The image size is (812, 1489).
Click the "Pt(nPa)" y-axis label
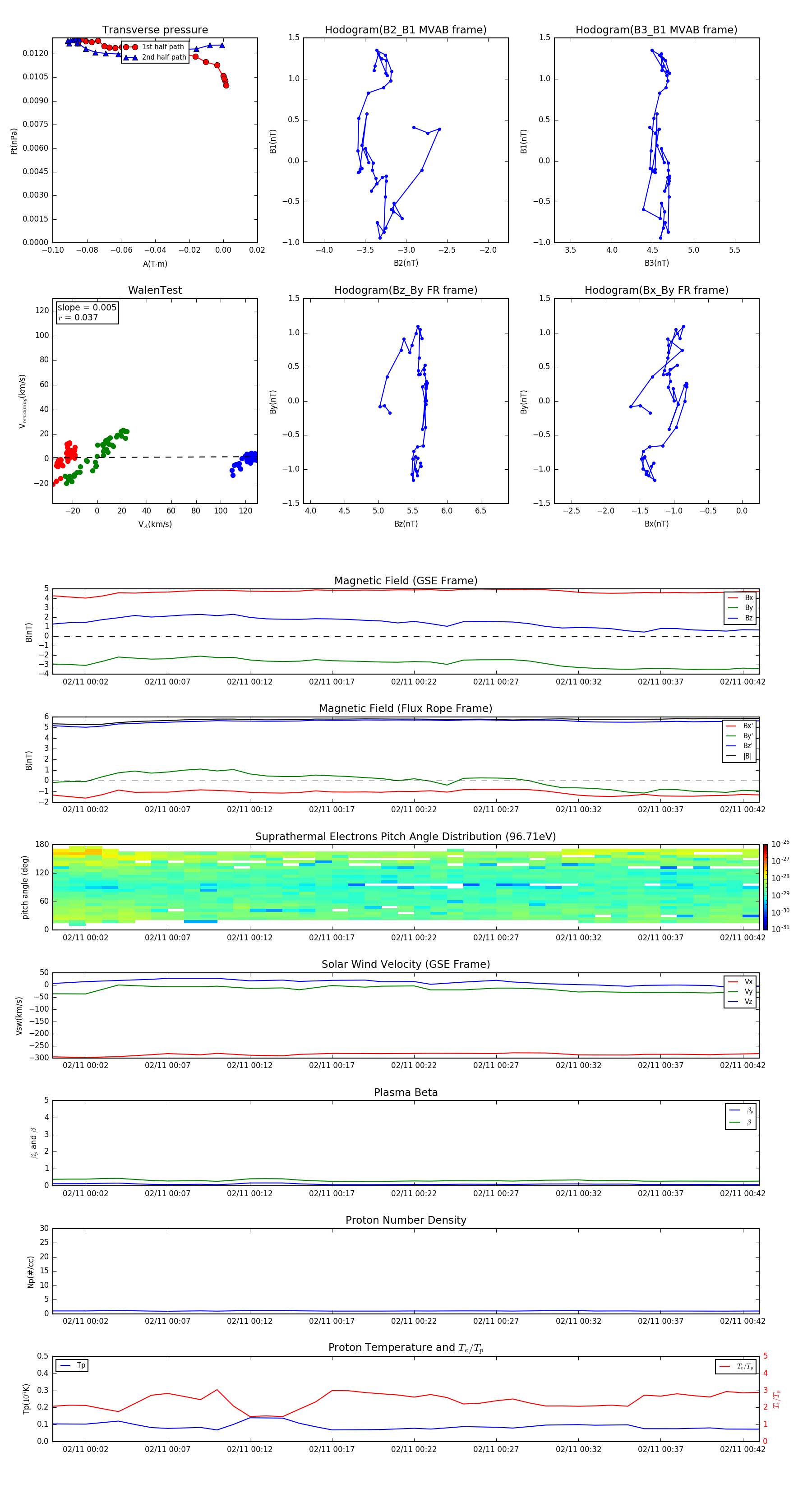click(14, 140)
